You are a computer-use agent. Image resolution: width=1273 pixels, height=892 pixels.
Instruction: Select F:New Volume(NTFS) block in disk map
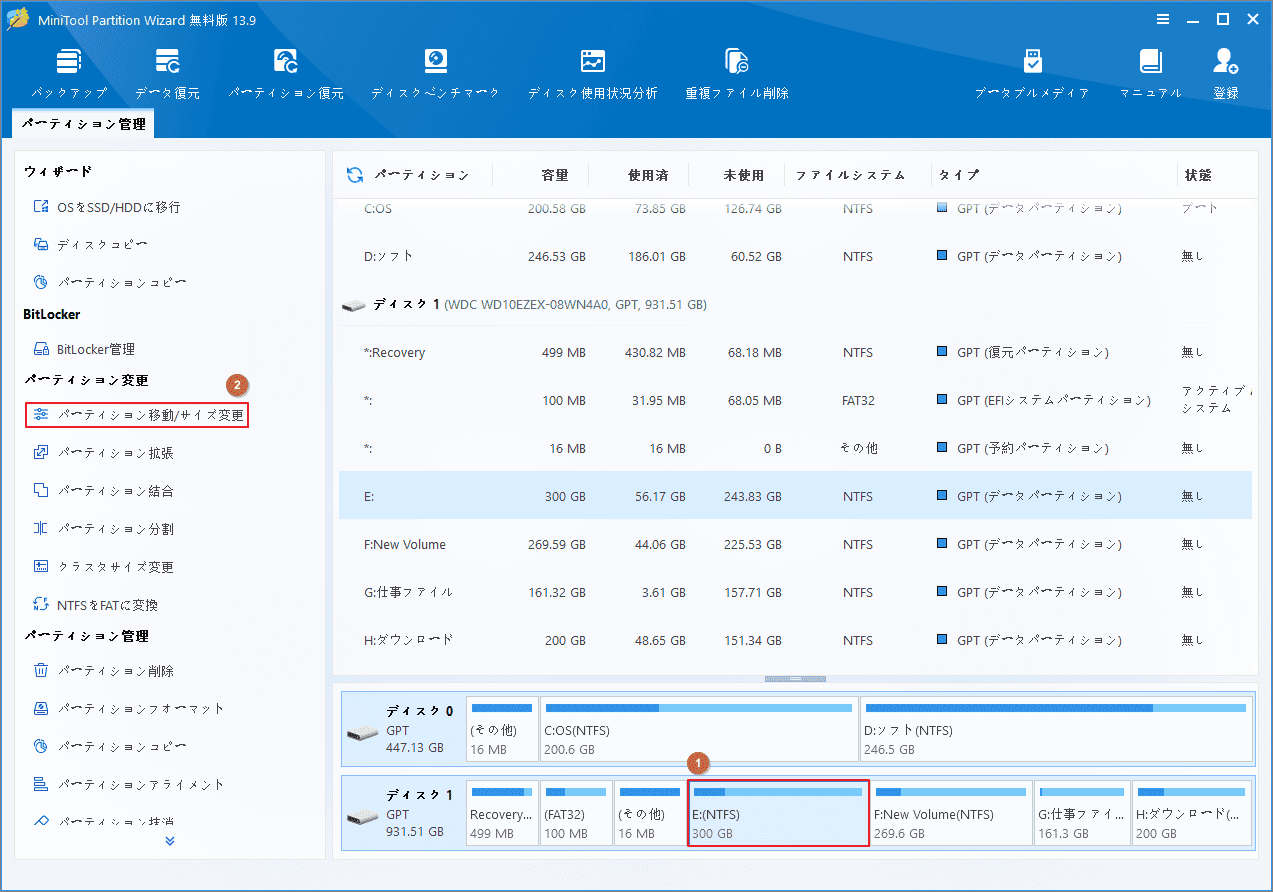point(951,814)
